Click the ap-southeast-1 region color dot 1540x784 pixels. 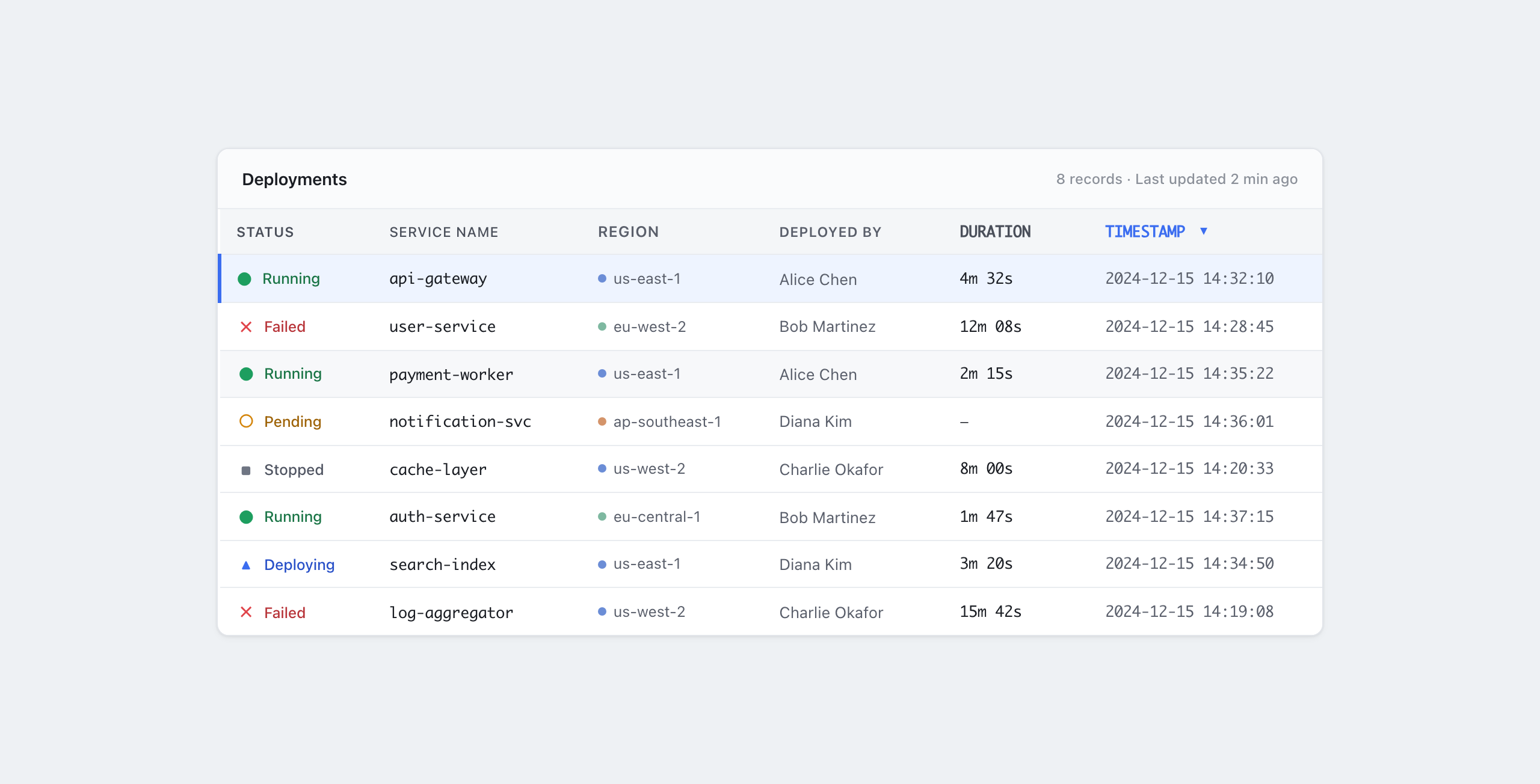point(602,421)
